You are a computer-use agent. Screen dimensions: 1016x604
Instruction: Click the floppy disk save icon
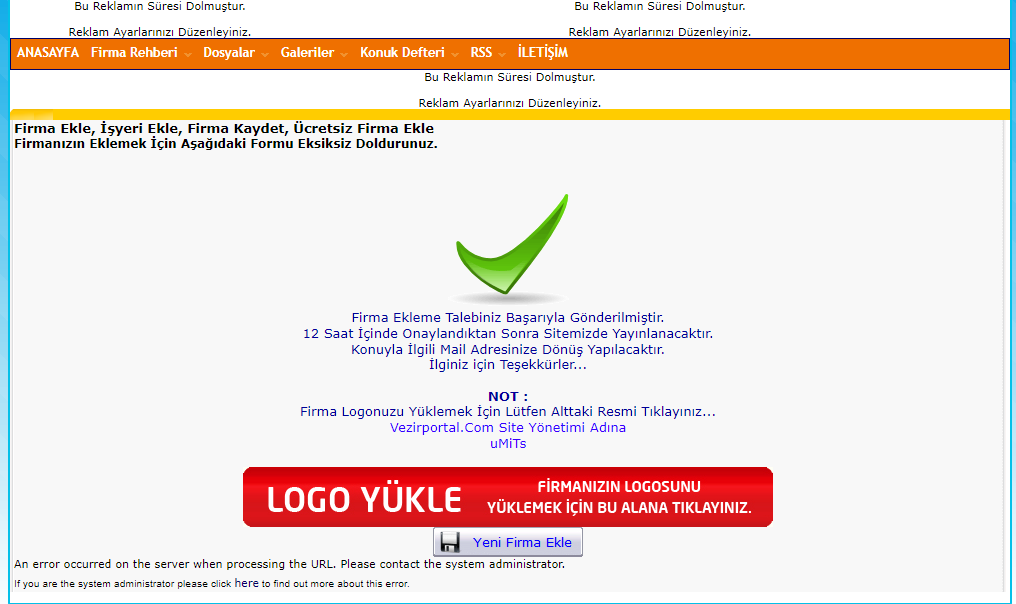click(450, 543)
